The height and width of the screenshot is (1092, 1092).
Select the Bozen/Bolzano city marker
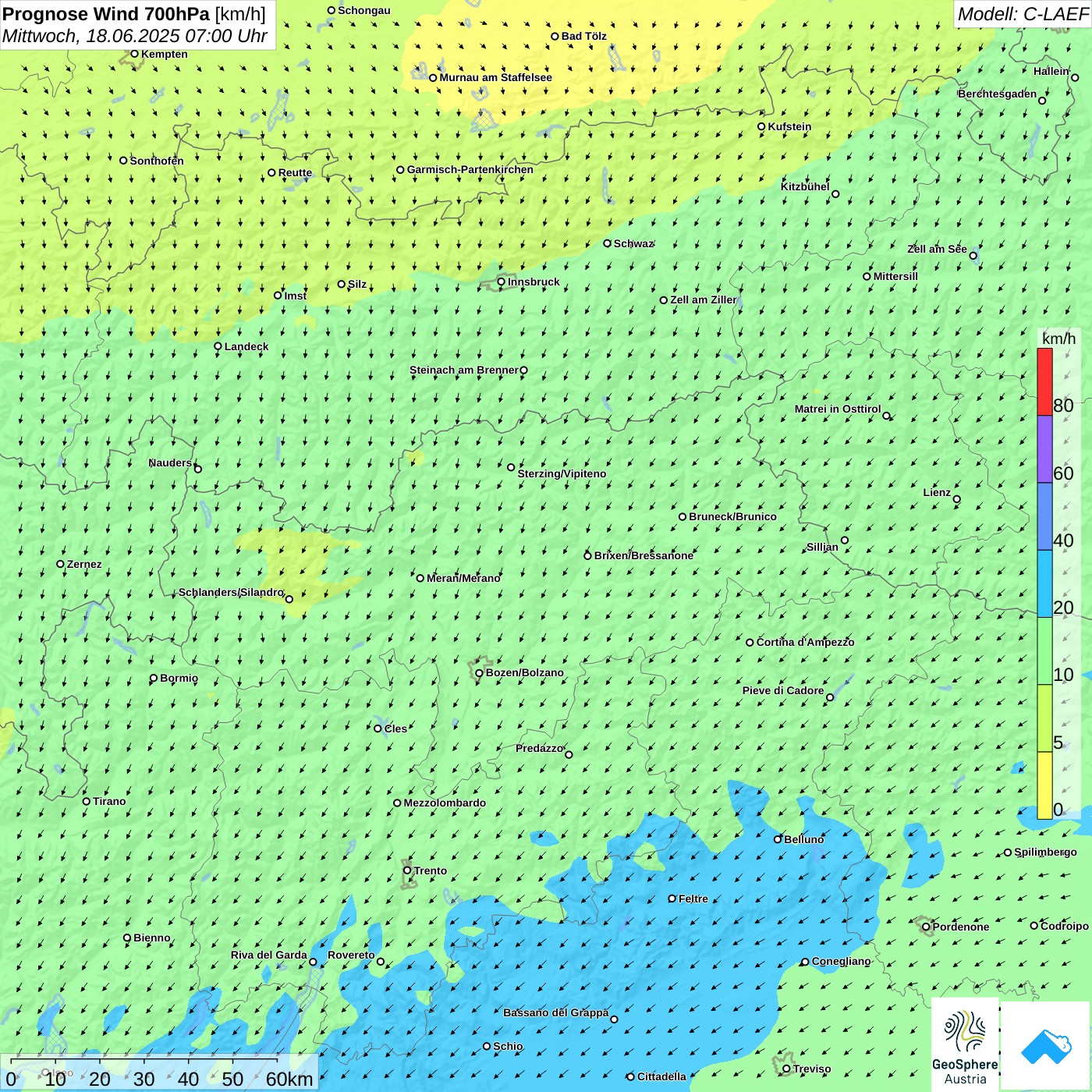(x=479, y=672)
